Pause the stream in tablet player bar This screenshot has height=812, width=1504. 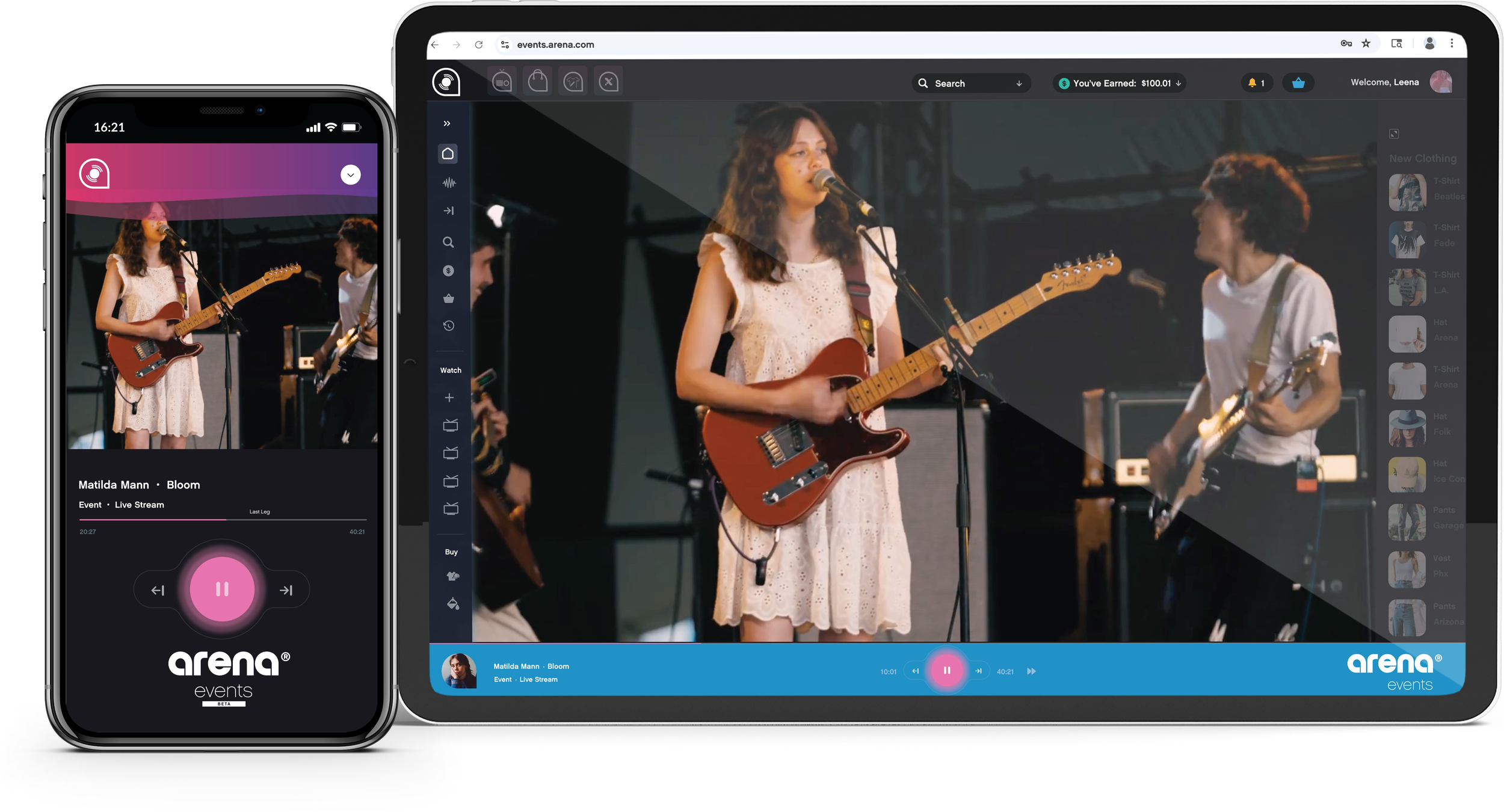click(946, 670)
